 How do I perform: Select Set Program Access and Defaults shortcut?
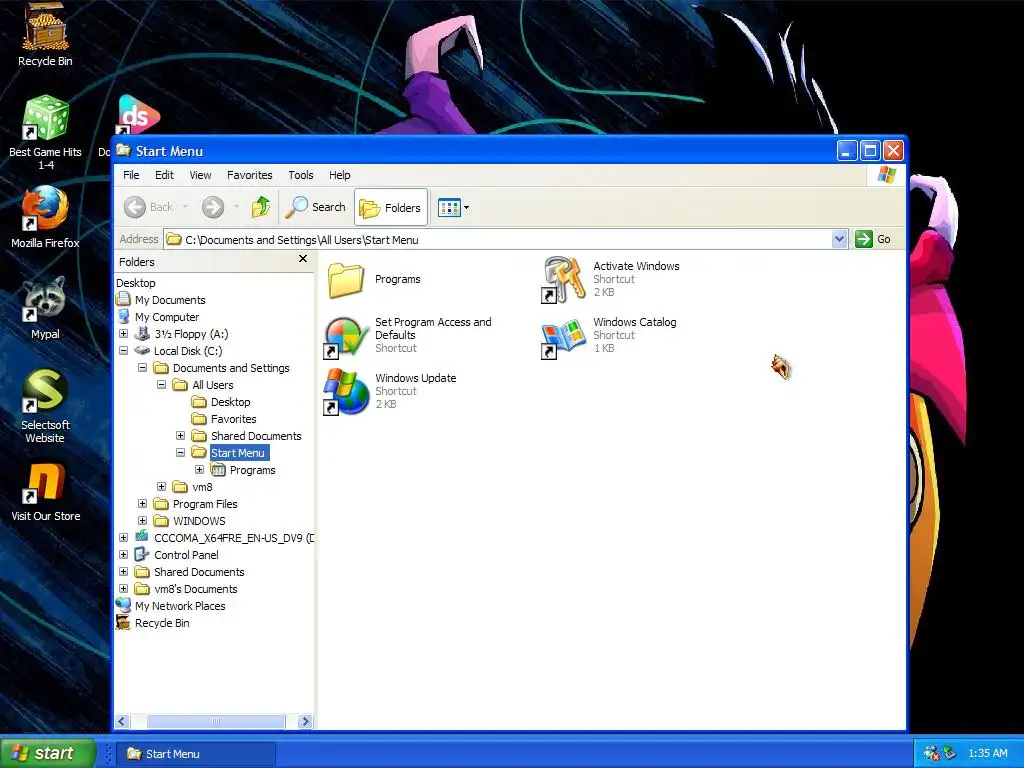click(345, 336)
